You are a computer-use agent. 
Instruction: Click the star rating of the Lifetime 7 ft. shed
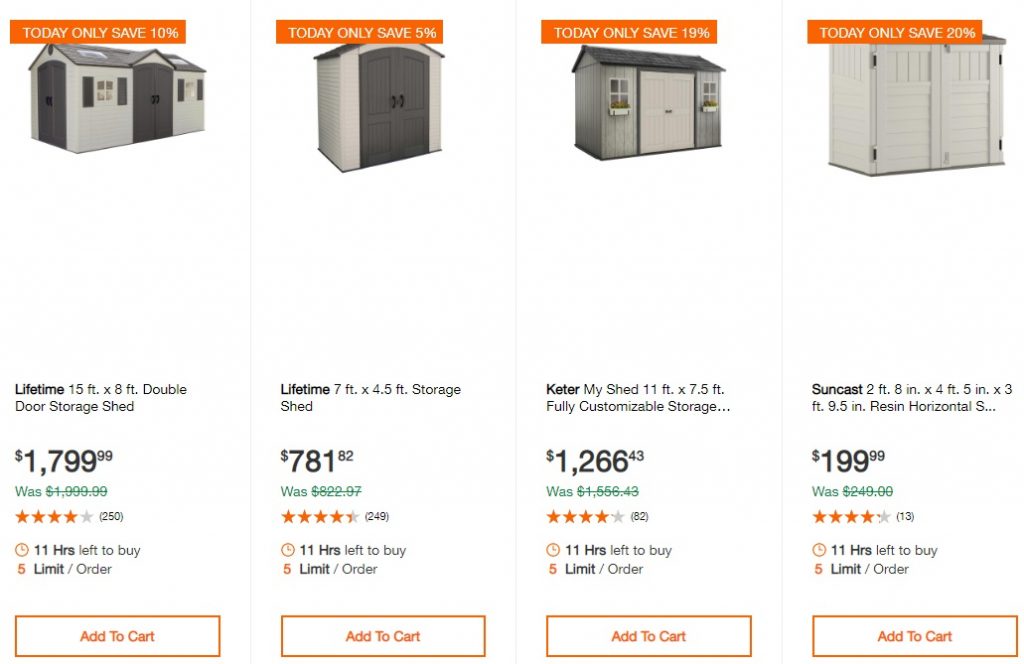point(320,517)
